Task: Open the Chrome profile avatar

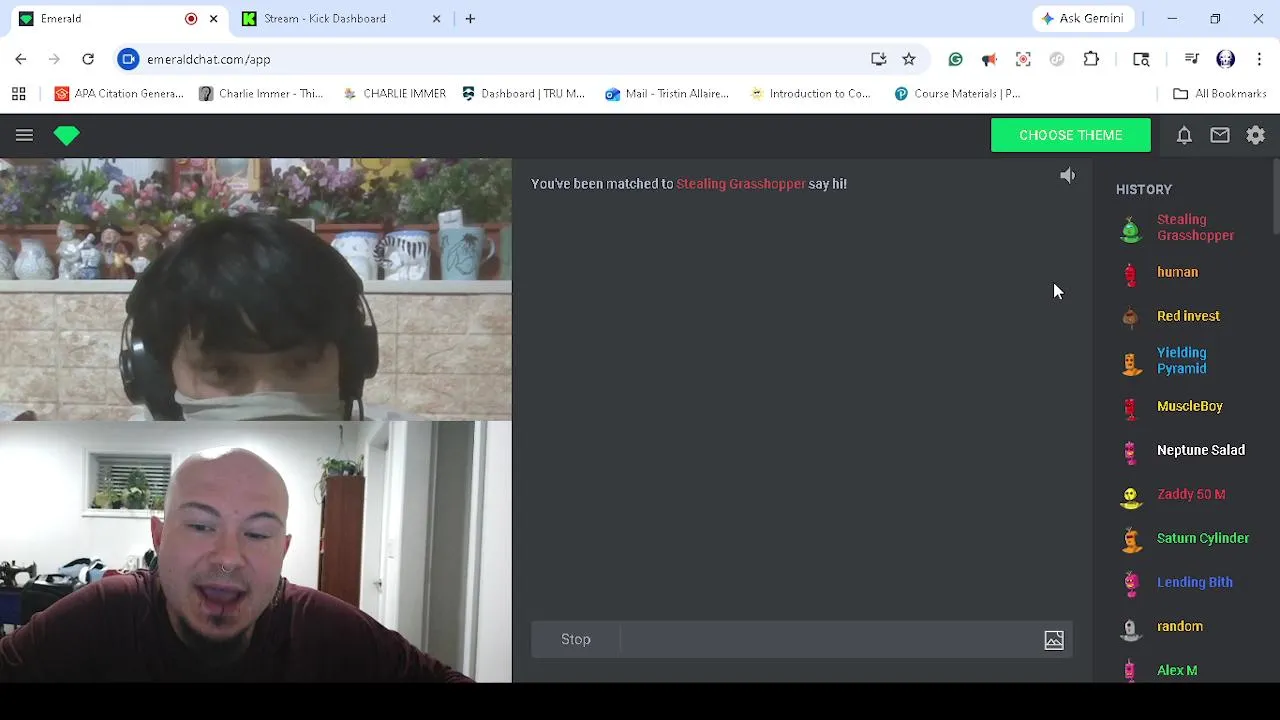Action: [1226, 59]
